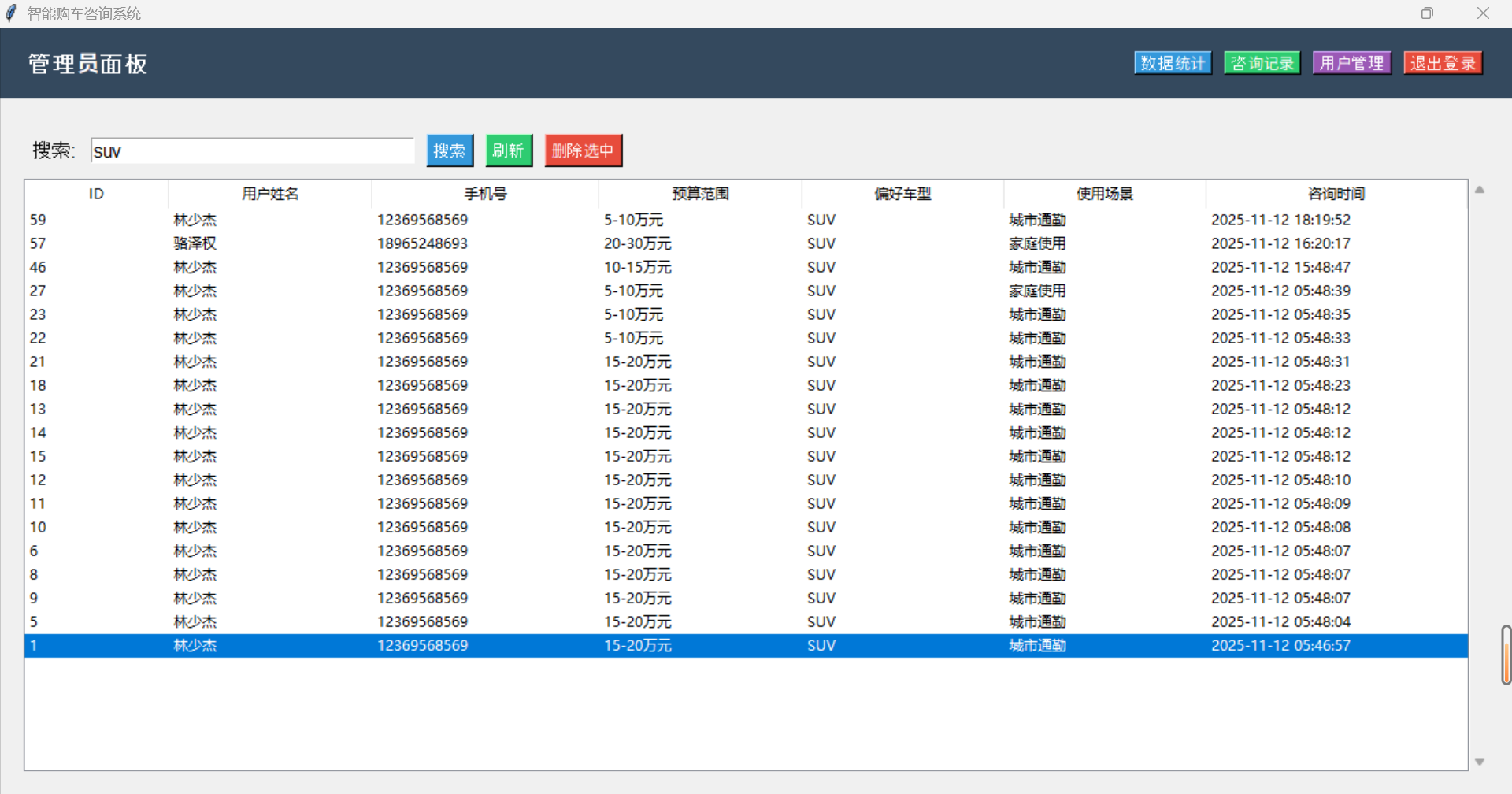Click timestamp 2025-11-12 05:48:23

pos(1280,385)
